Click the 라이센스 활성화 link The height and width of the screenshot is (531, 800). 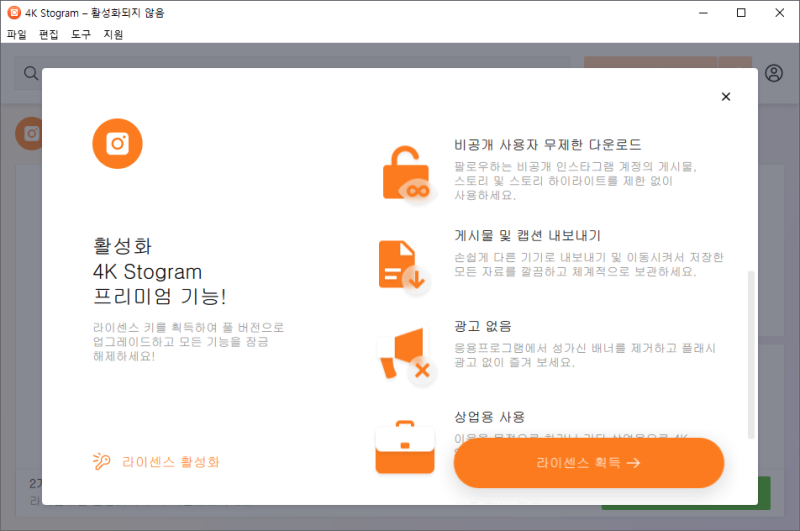click(x=170, y=462)
